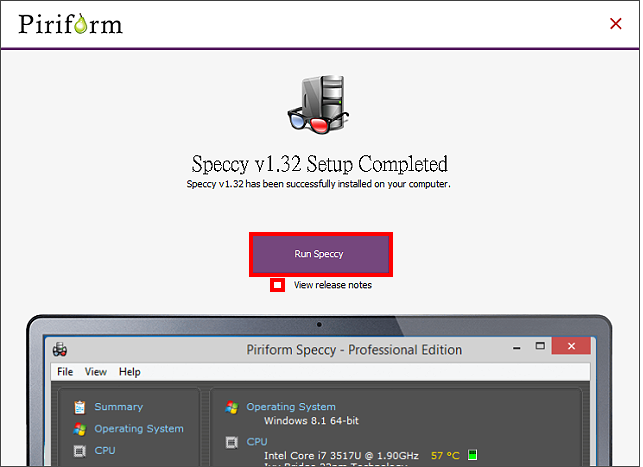Open the Help menu in Speccy preview
The height and width of the screenshot is (467, 643).
click(x=130, y=372)
